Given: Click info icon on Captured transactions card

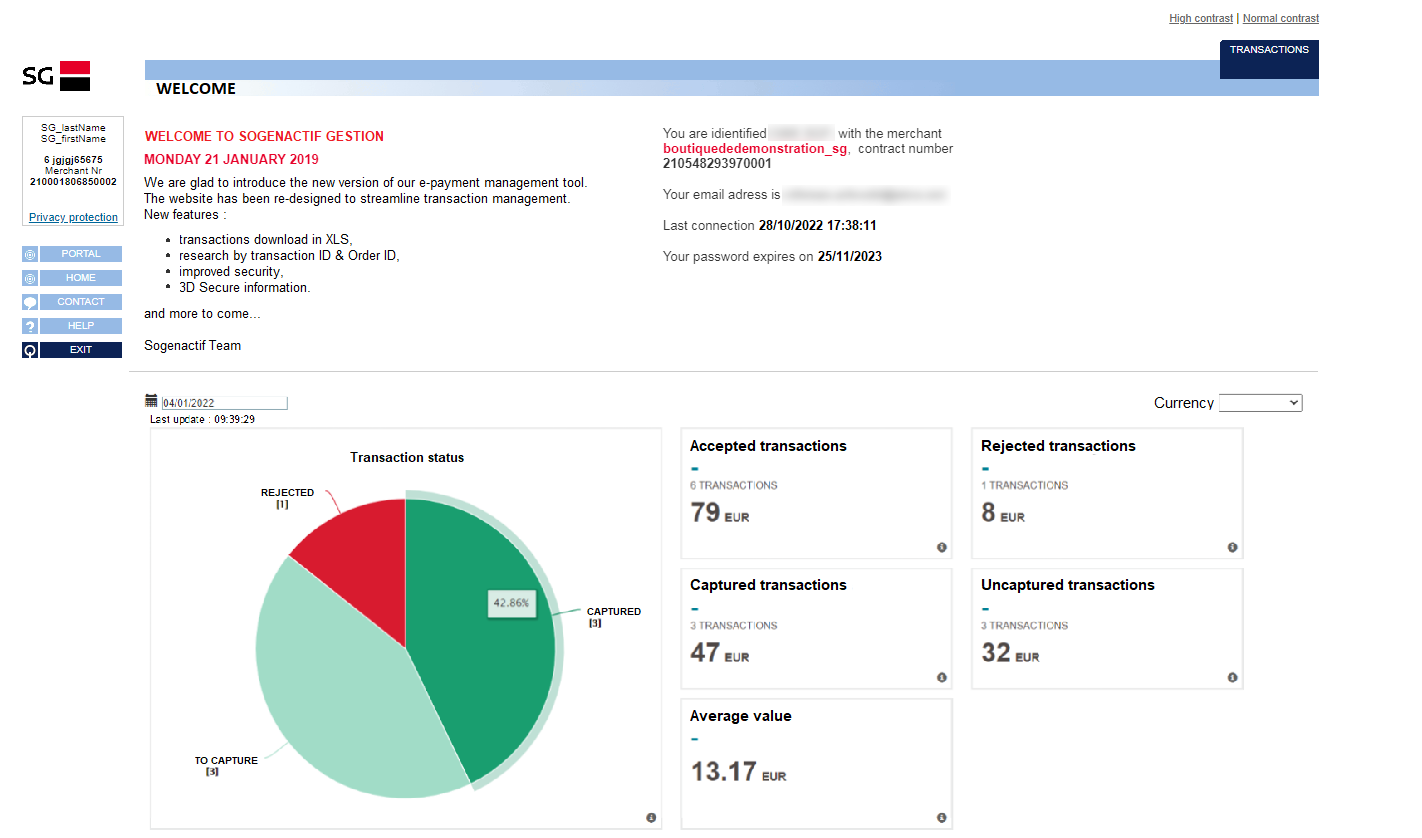Looking at the screenshot, I should pos(942,677).
